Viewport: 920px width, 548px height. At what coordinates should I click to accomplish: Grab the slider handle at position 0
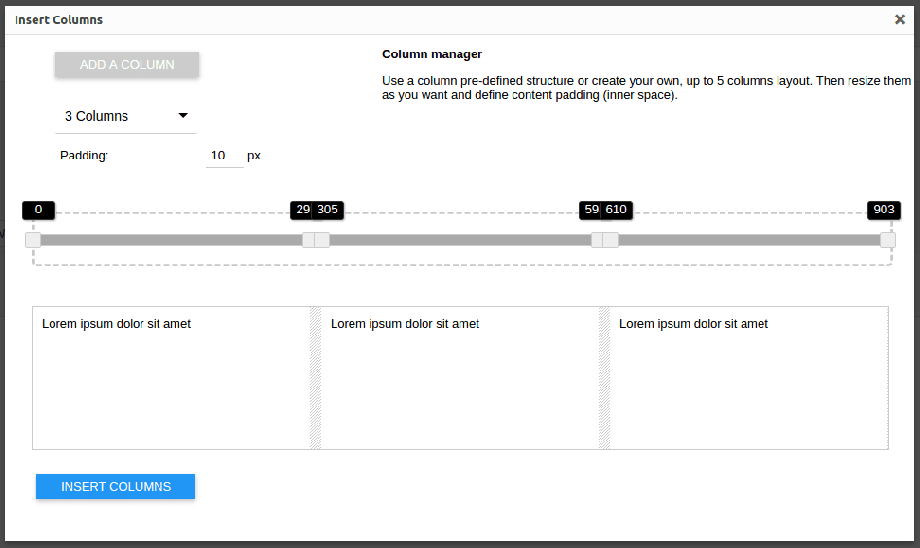[x=33, y=240]
